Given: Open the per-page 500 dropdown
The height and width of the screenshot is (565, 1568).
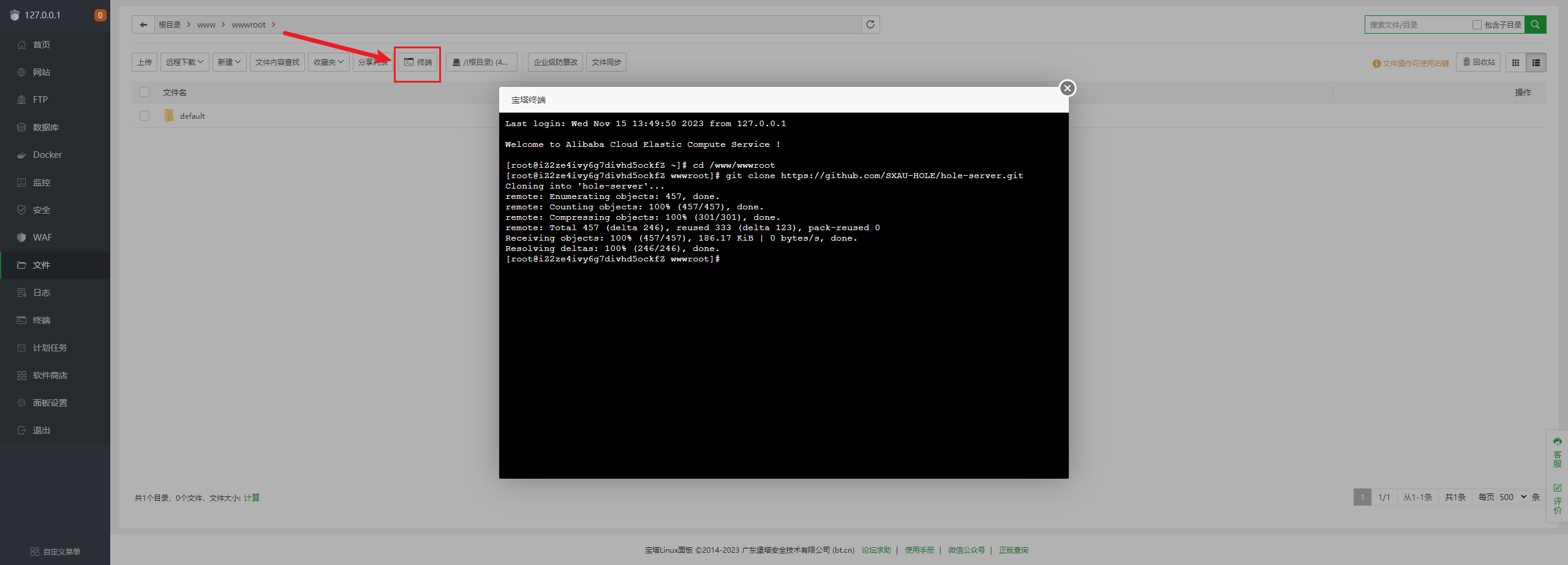Looking at the screenshot, I should coord(1513,497).
